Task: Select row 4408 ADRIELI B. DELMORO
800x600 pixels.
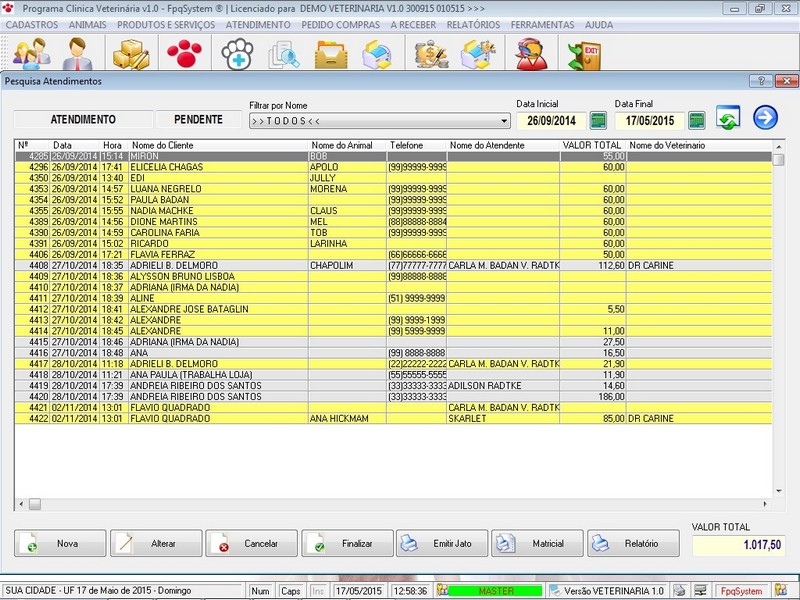Action: (393, 265)
